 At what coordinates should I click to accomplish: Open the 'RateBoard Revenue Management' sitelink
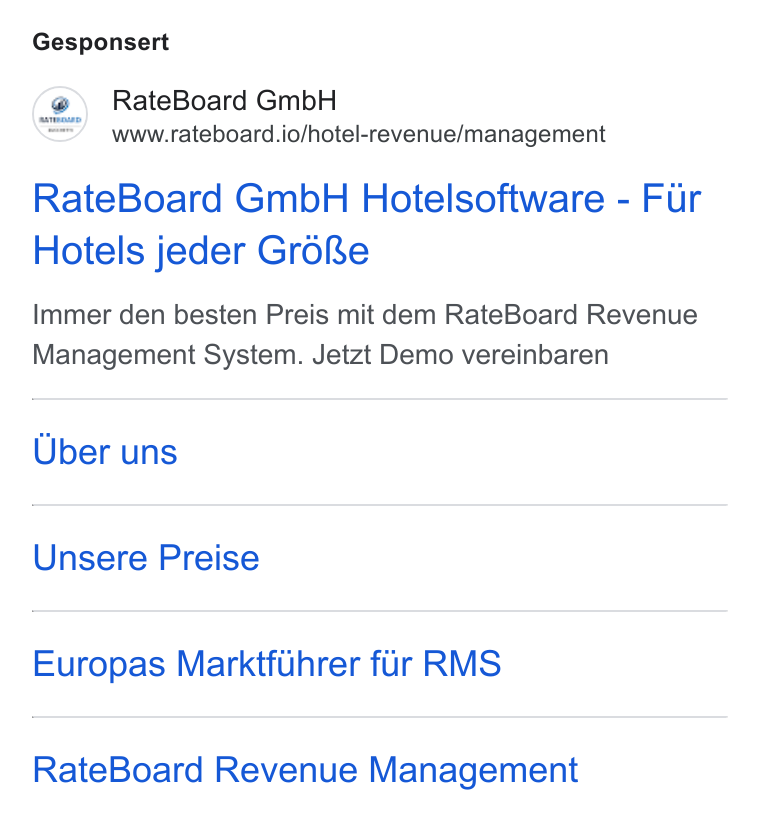pos(305,770)
